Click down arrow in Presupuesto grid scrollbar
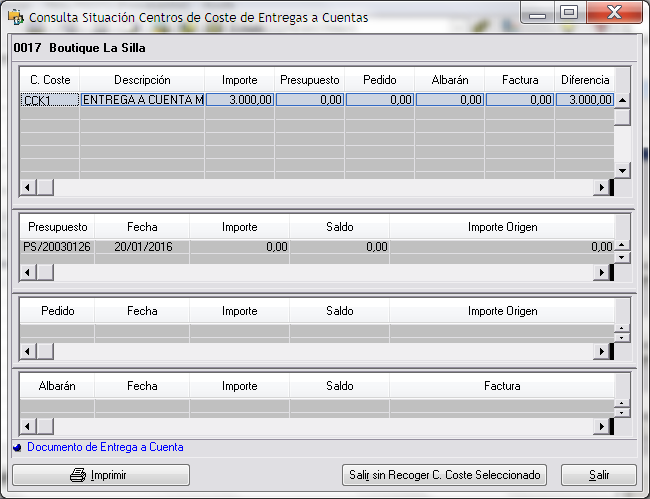This screenshot has width=650, height=499. coord(622,257)
